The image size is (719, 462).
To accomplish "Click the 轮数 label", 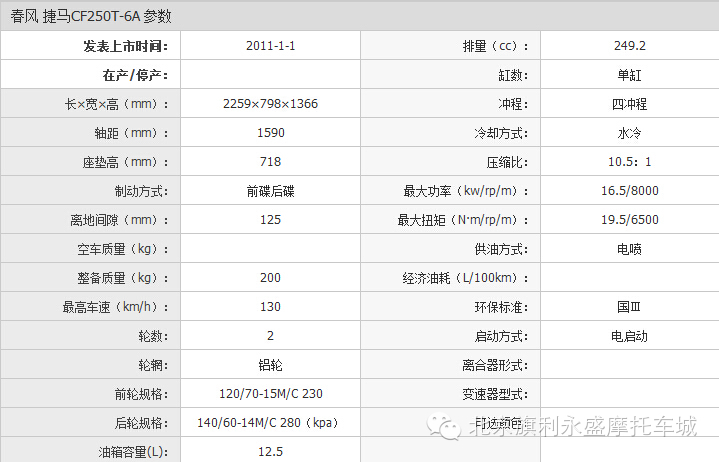I will pyautogui.click(x=153, y=336).
